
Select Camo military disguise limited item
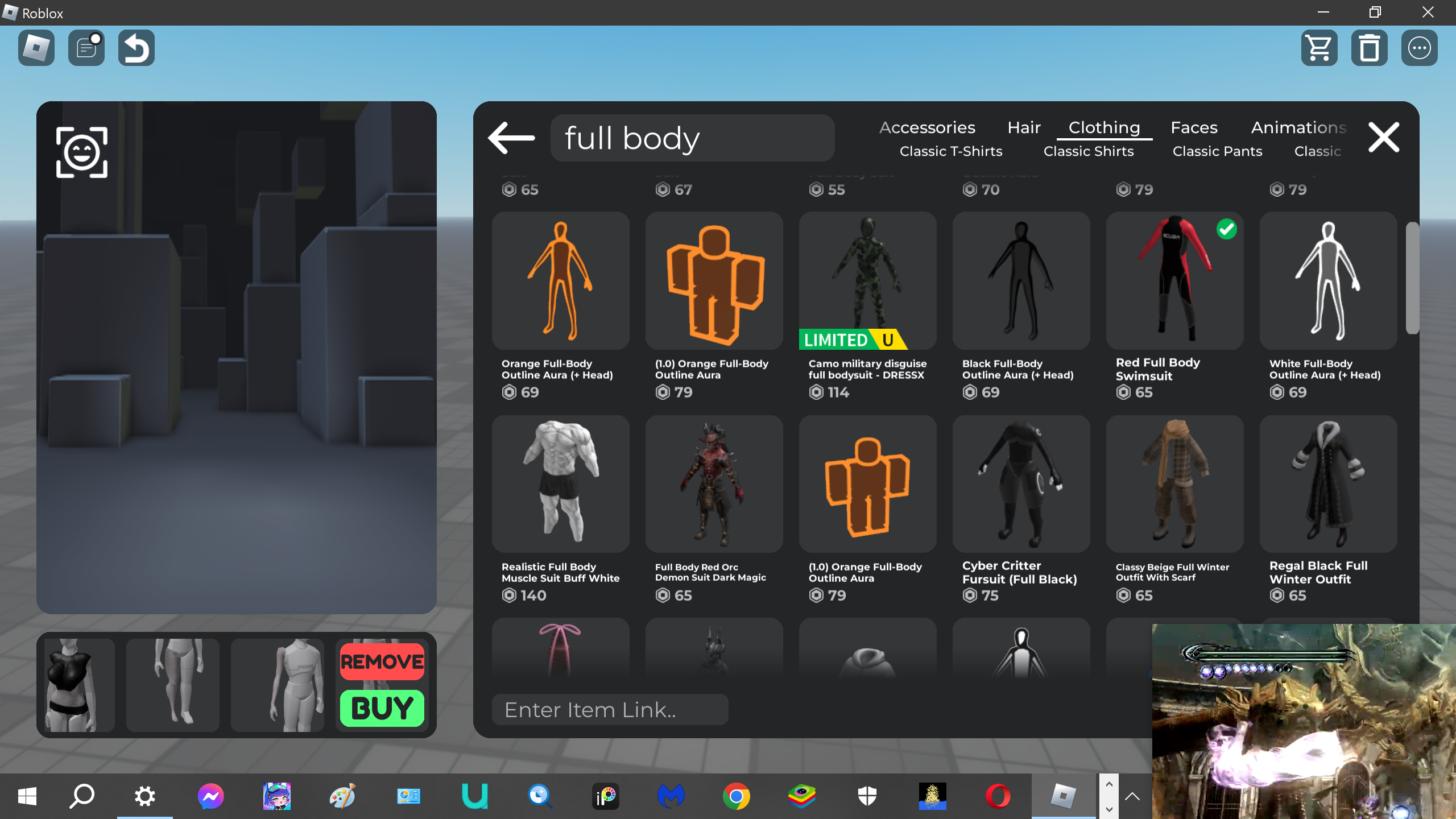pyautogui.click(x=867, y=281)
